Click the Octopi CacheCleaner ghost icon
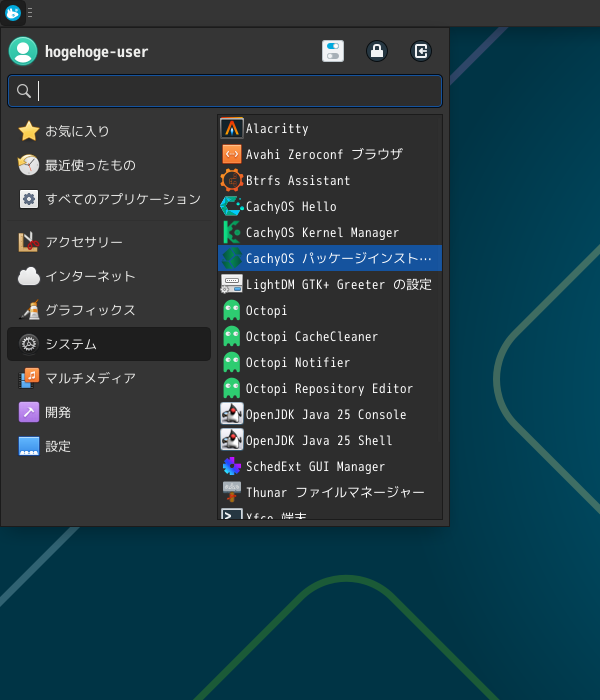600x700 pixels. [232, 336]
